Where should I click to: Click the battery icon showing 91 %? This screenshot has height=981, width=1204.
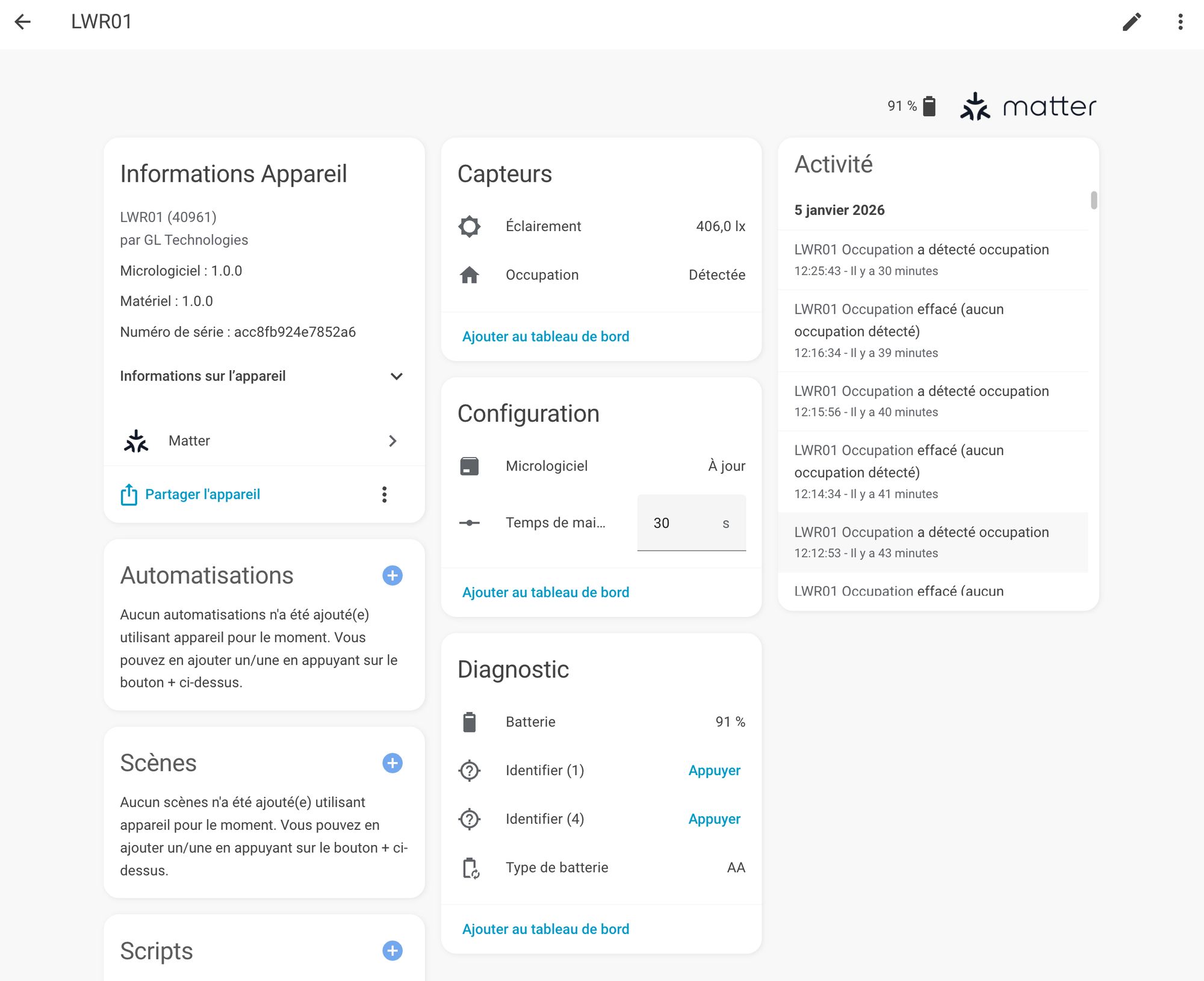[929, 107]
